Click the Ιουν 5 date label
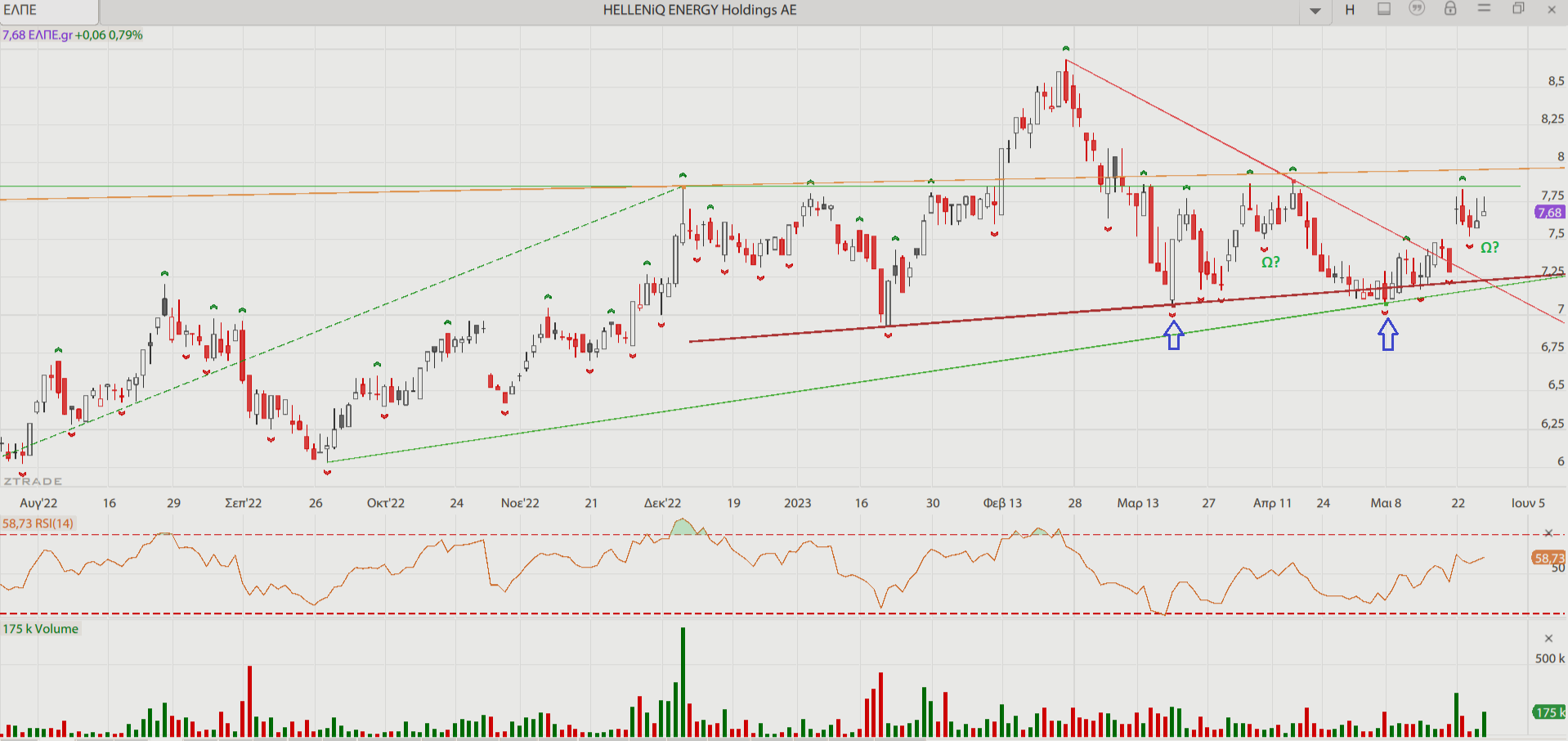The width and height of the screenshot is (1568, 741). (1528, 503)
